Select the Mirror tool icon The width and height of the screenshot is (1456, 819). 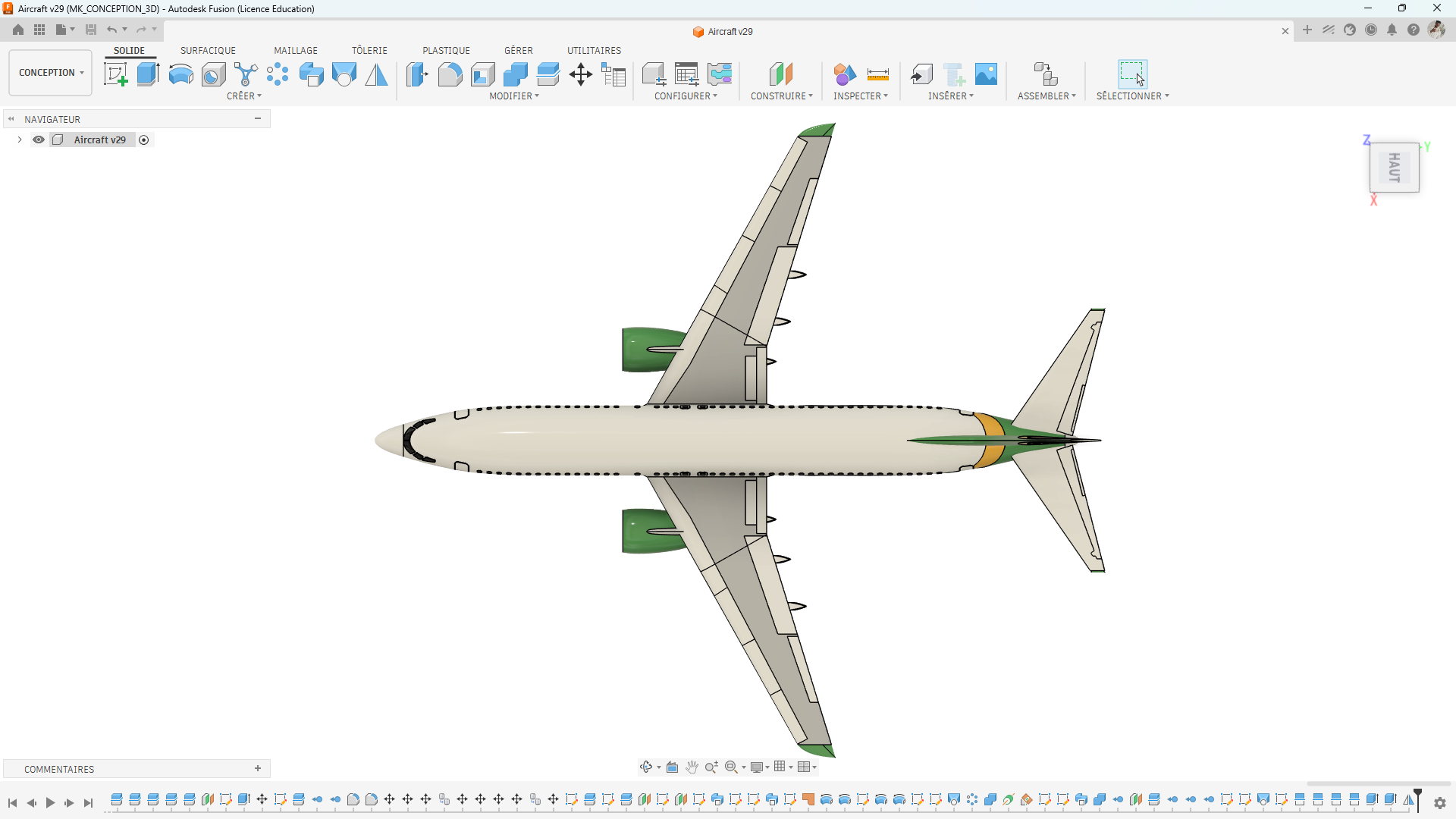376,74
